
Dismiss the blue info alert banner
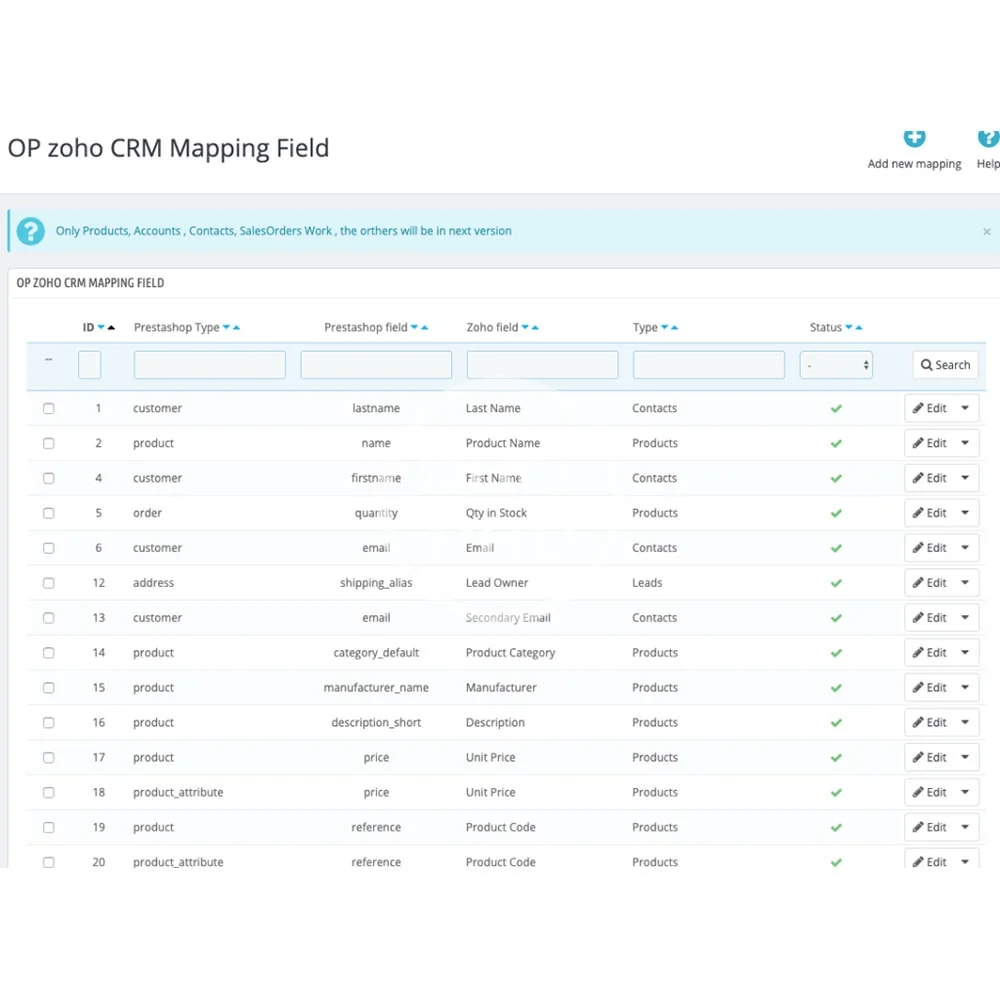pos(986,232)
